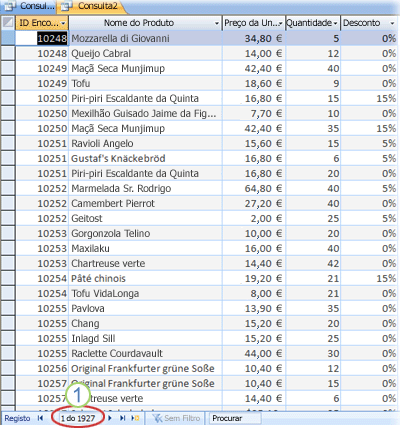Select all records using corner selector
Image resolution: width=400 pixels, height=428 pixels.
[x=8, y=23]
